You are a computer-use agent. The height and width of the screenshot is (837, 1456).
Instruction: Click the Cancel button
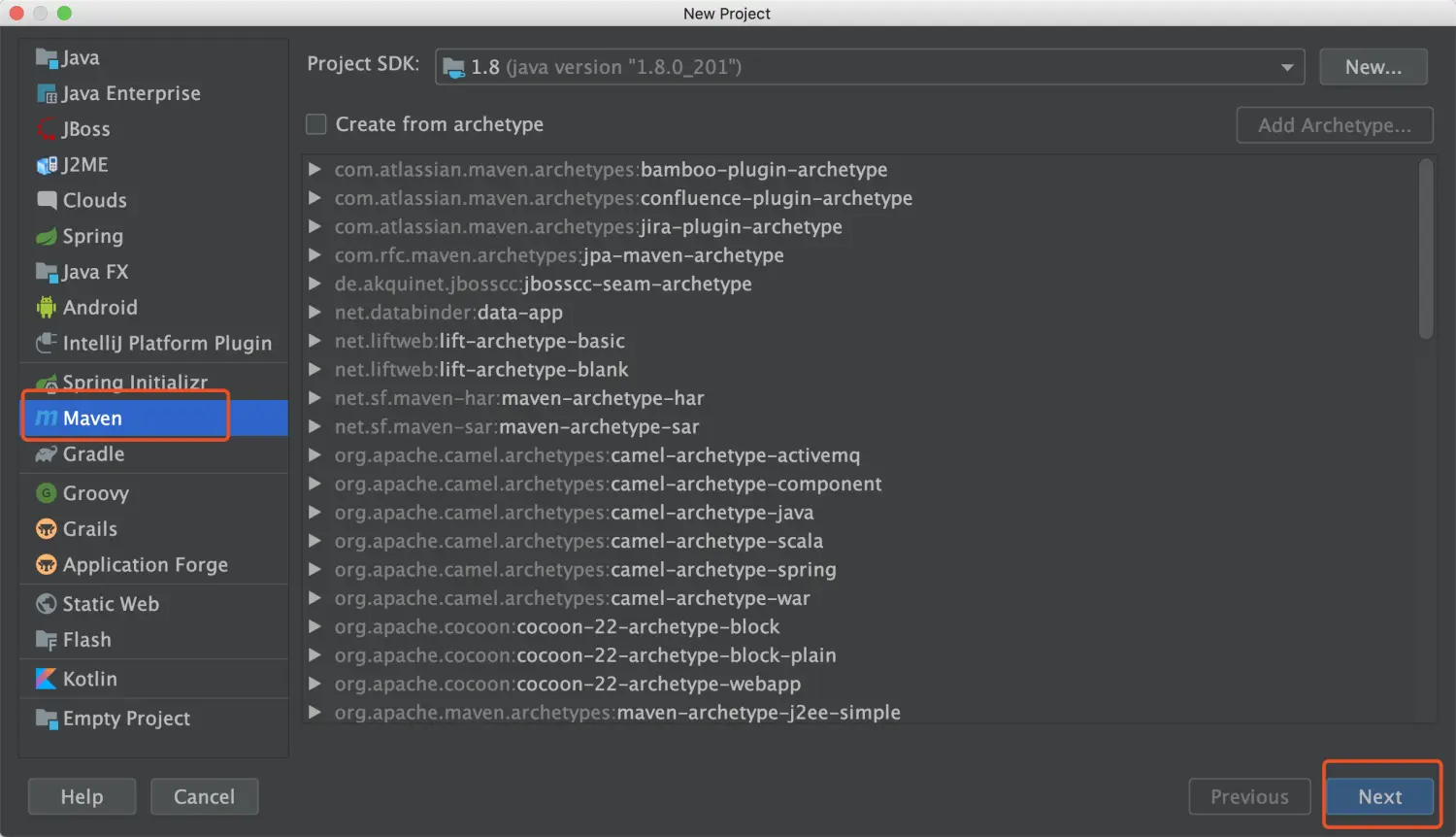204,797
